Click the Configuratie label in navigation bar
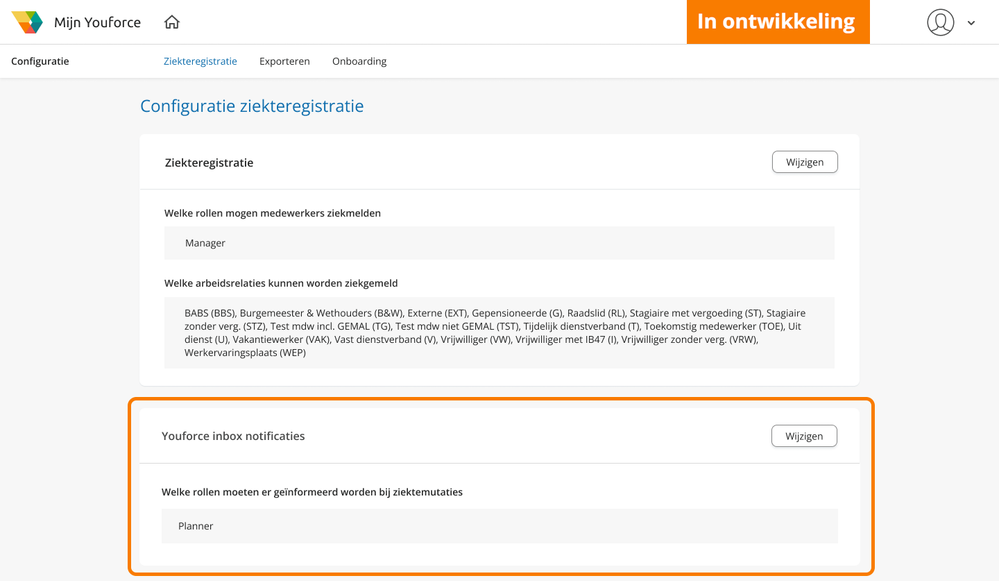This screenshot has width=999, height=581. 40,61
